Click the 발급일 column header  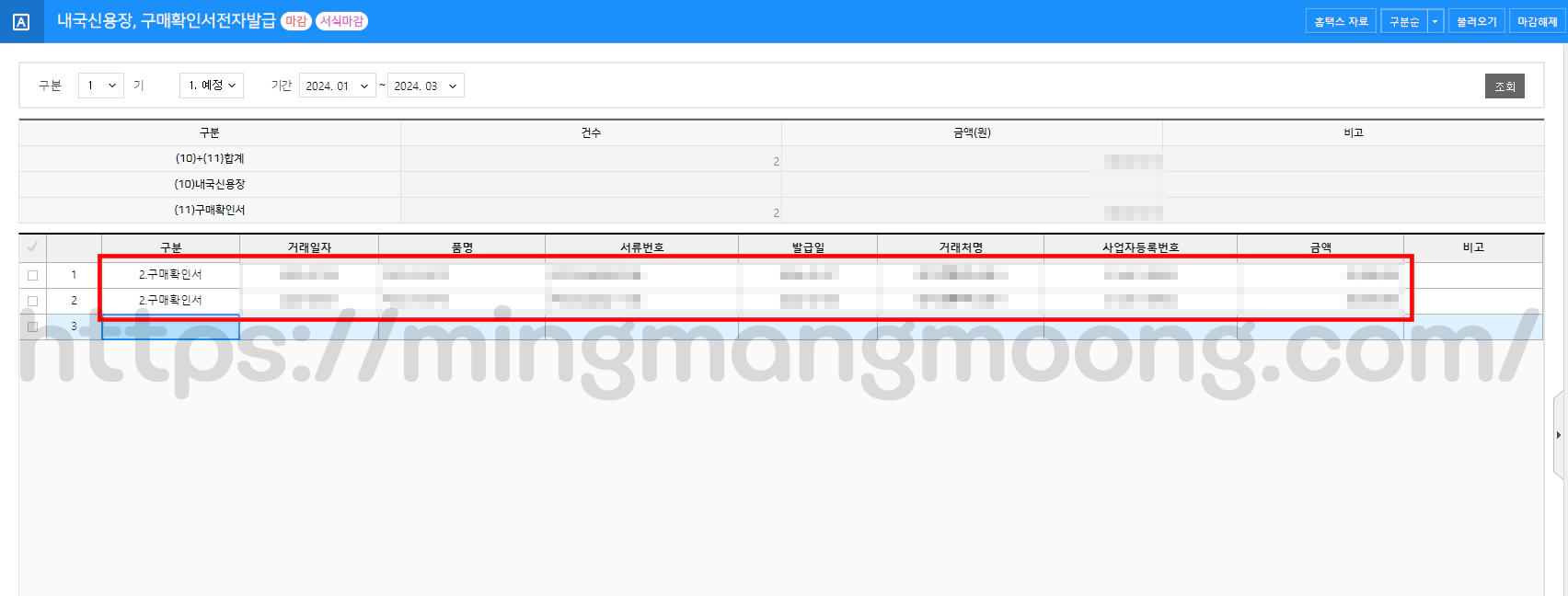point(808,247)
